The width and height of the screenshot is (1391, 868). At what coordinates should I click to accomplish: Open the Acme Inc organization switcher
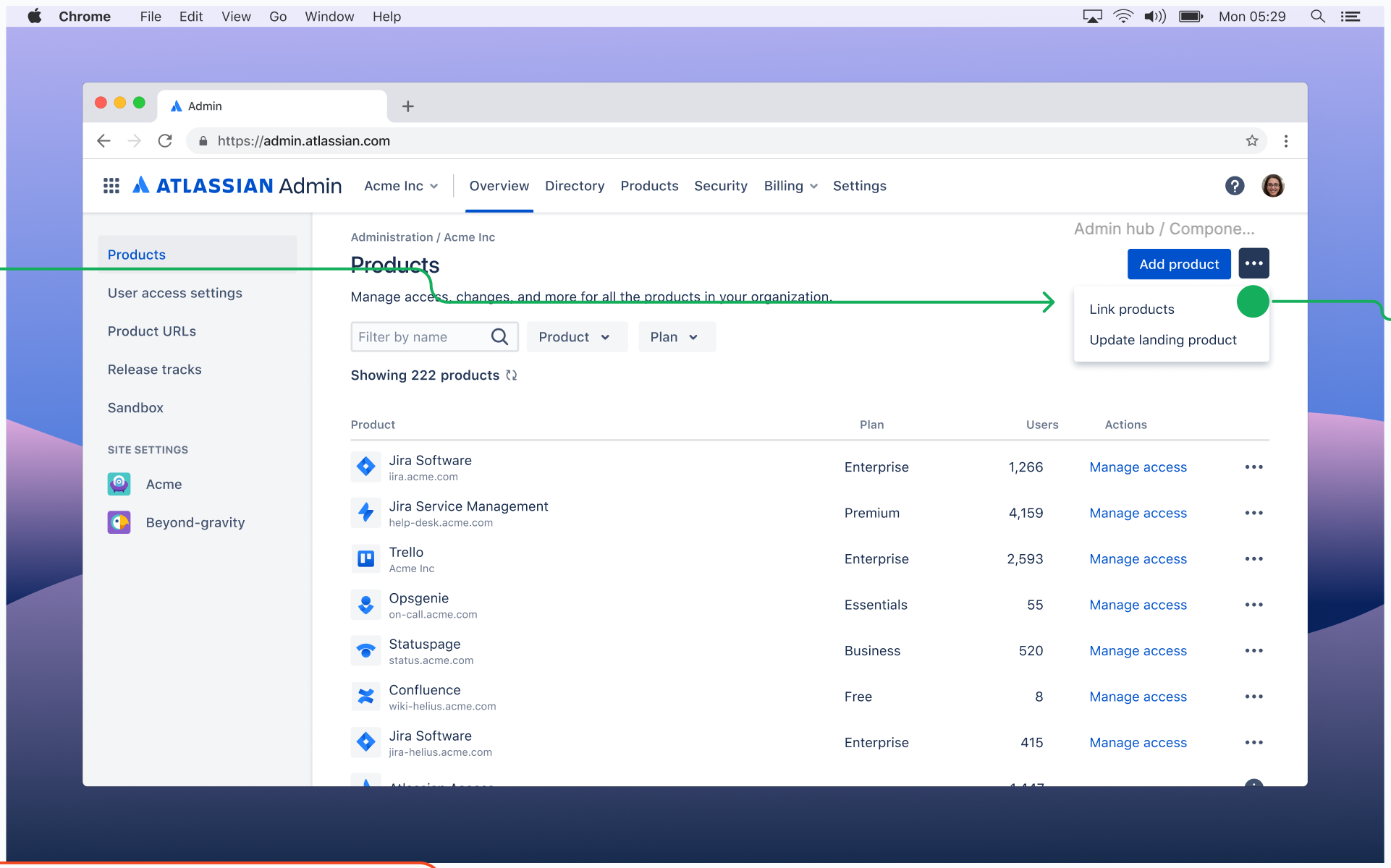tap(401, 186)
